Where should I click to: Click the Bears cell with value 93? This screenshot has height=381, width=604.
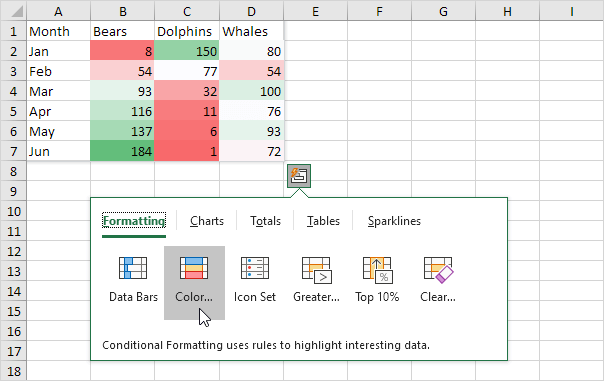[x=122, y=91]
